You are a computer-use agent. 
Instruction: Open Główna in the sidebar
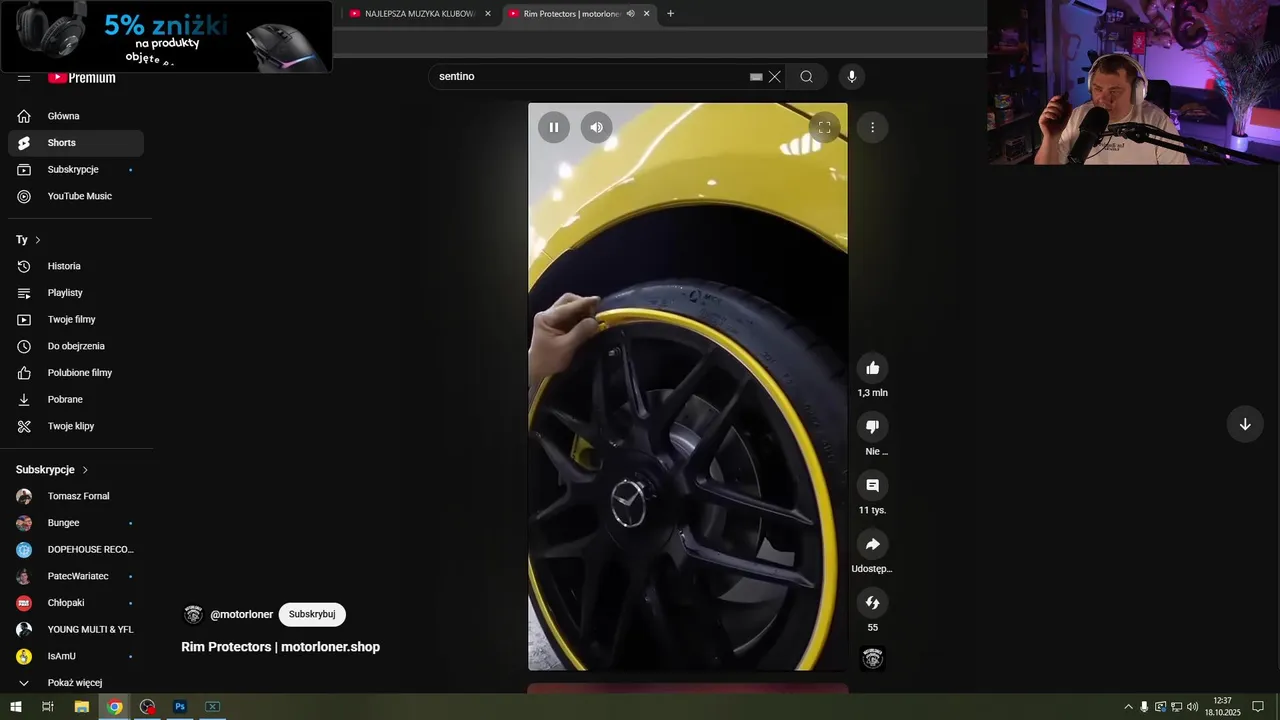click(76, 116)
